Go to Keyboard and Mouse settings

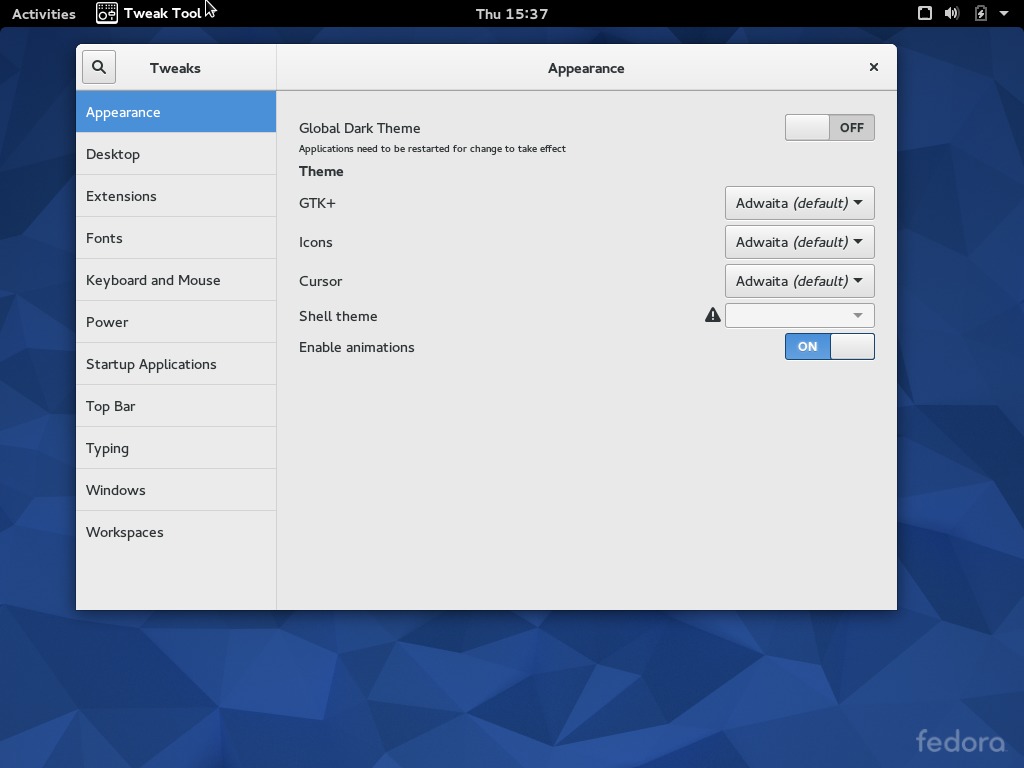[x=153, y=280]
